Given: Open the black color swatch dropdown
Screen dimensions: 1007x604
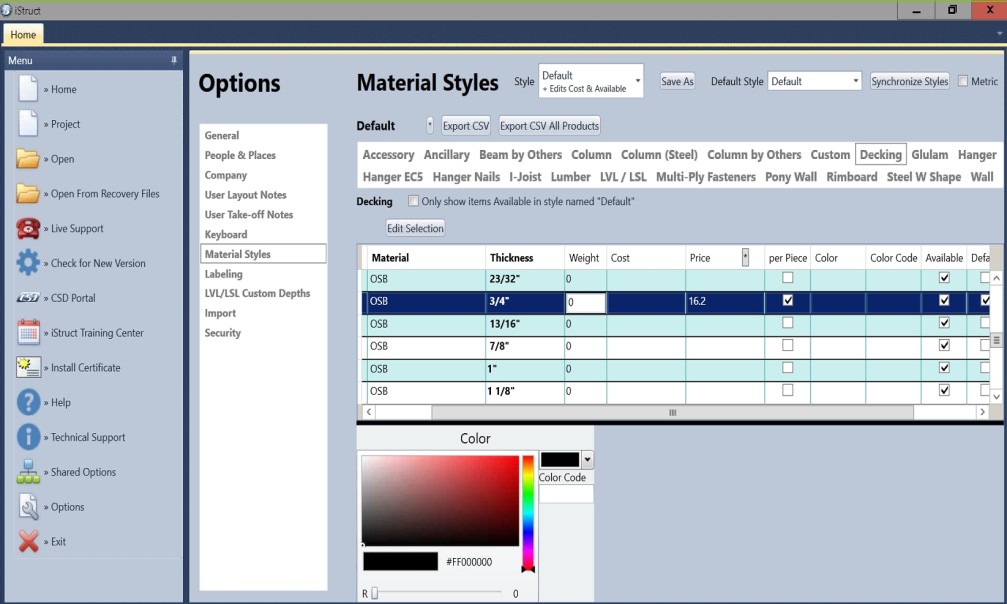Looking at the screenshot, I should [587, 460].
